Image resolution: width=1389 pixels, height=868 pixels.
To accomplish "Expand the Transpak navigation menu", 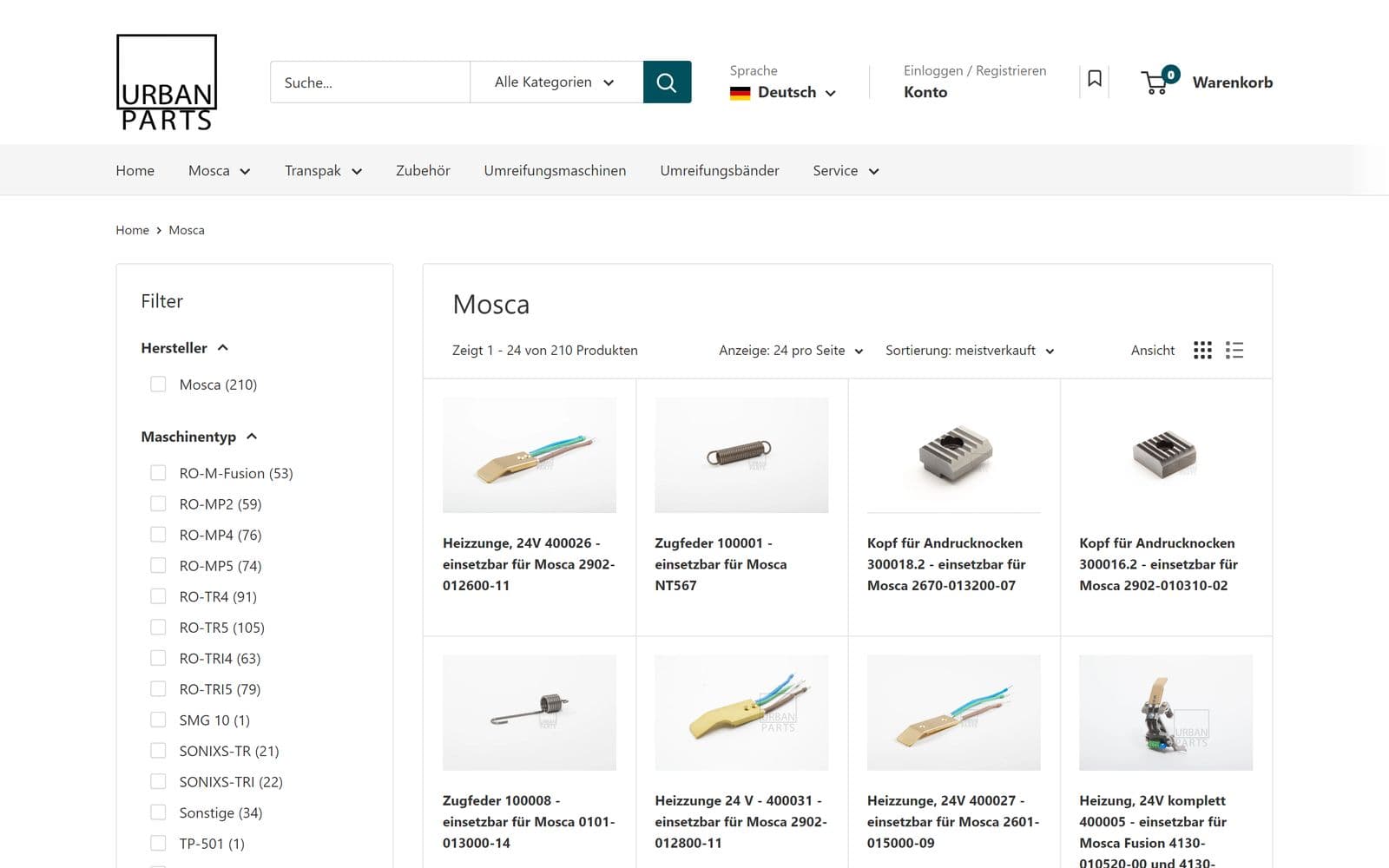I will coord(323,171).
